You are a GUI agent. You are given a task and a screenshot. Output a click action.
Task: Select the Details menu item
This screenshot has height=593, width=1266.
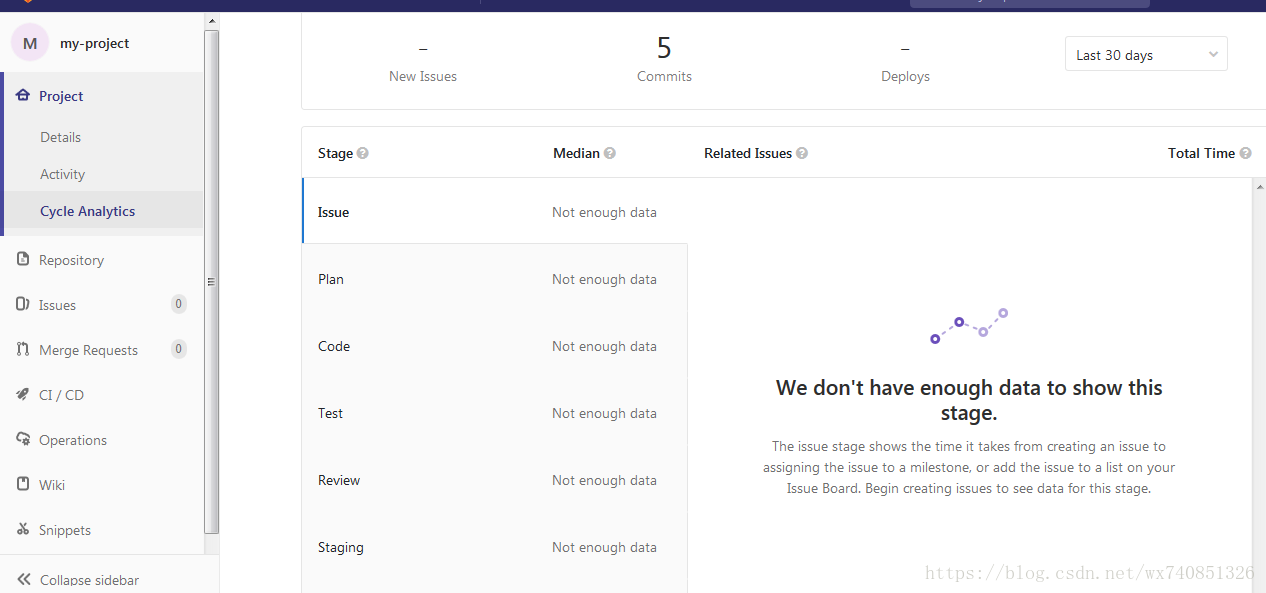coord(61,137)
